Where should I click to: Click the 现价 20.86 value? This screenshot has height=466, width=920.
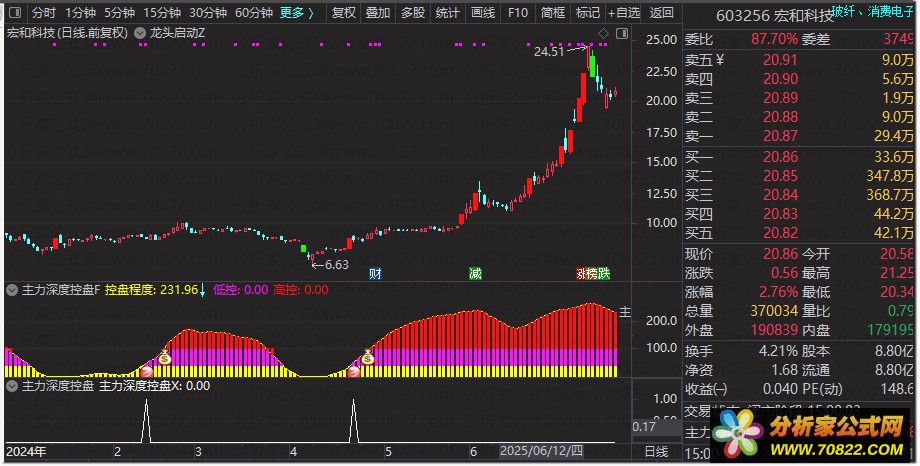click(780, 254)
